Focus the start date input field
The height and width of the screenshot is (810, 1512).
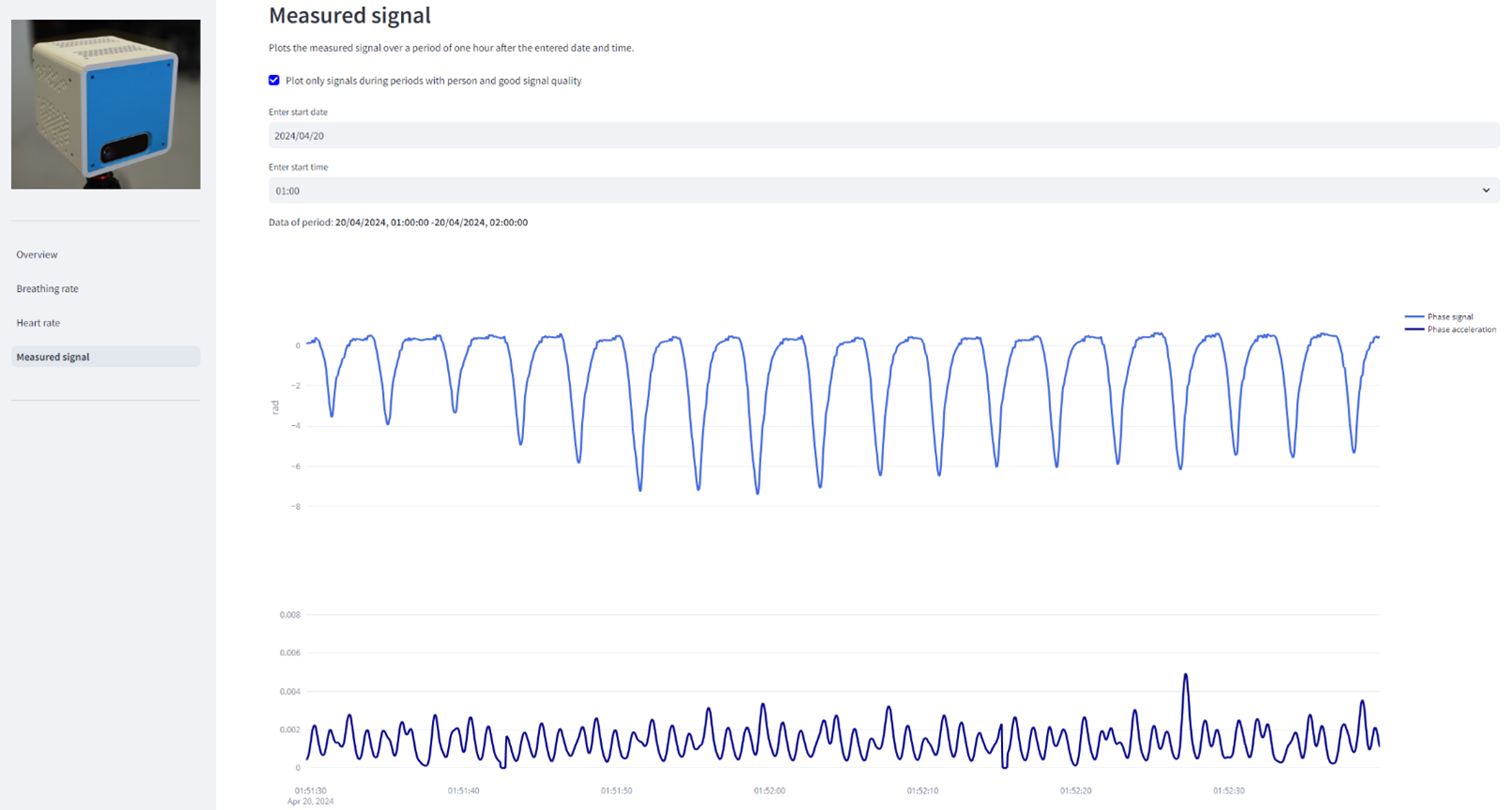(883, 136)
